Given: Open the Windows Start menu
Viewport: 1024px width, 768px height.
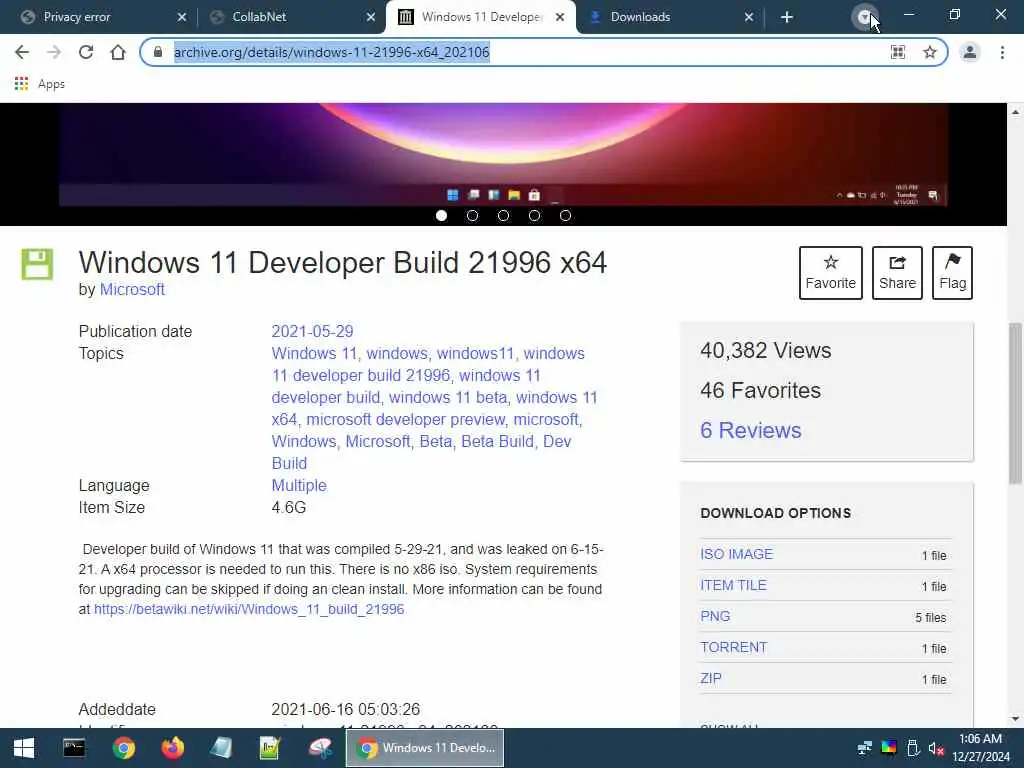Looking at the screenshot, I should 24,748.
